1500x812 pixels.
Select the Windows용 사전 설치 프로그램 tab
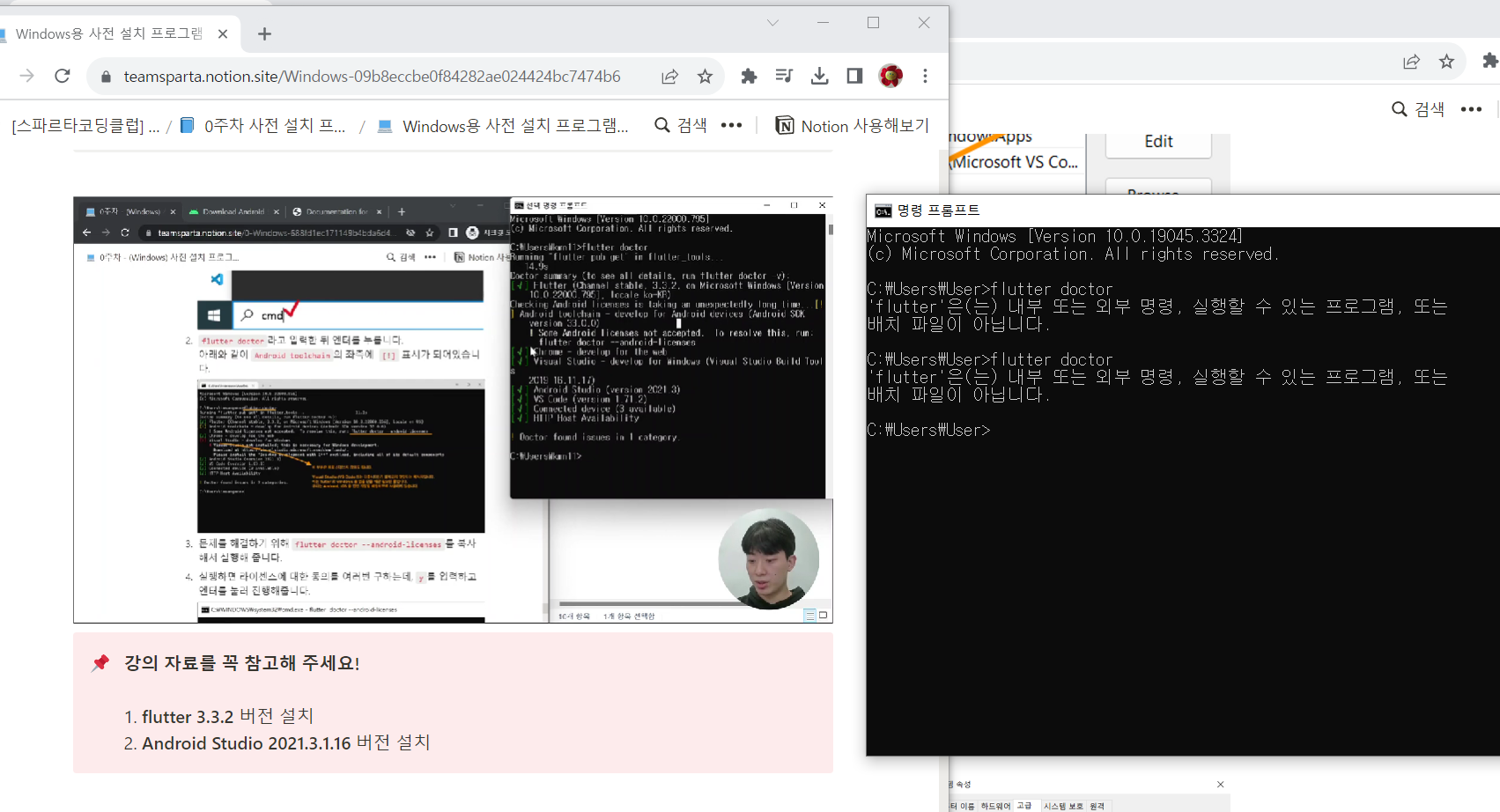click(109, 33)
